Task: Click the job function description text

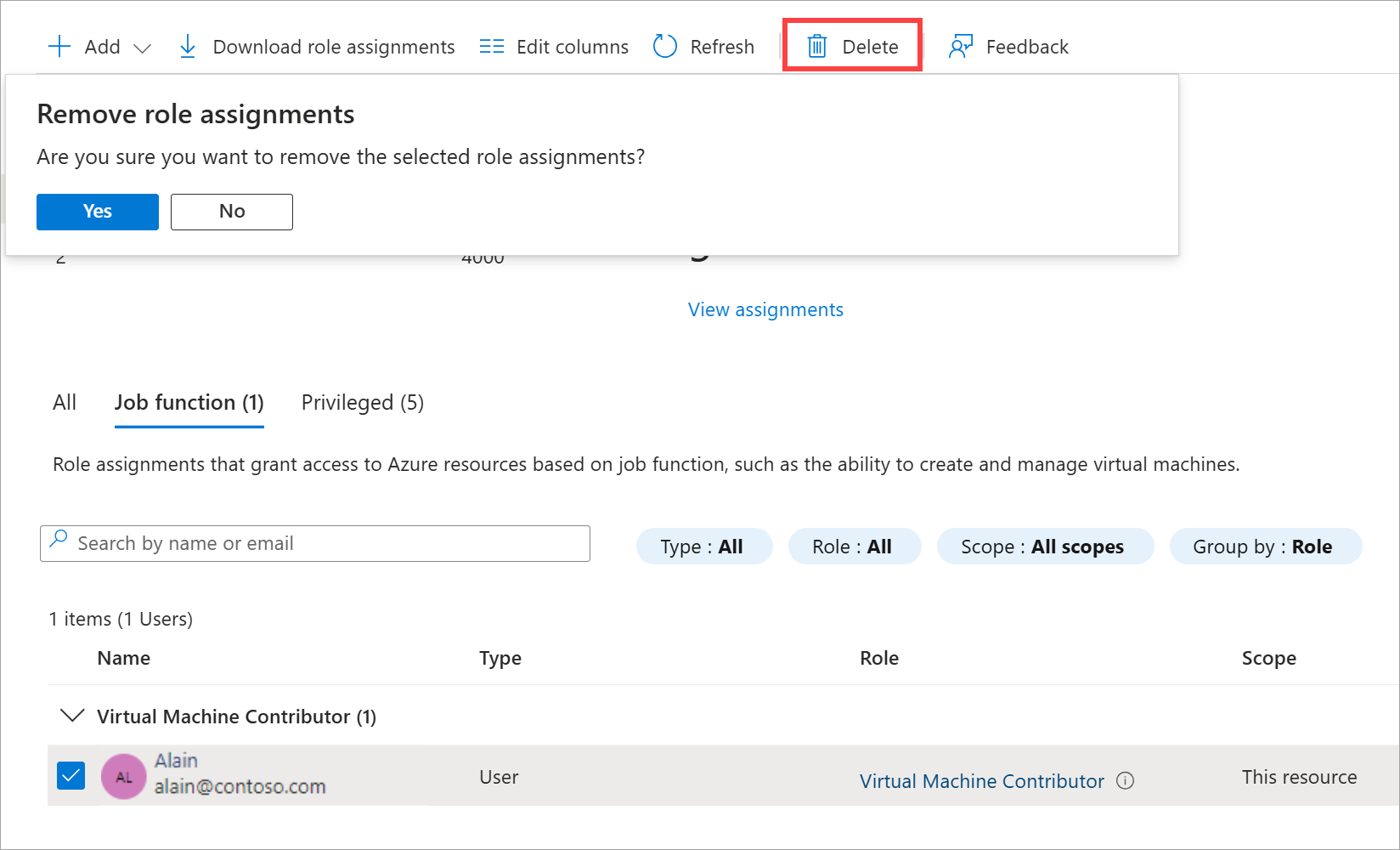Action: pos(646,464)
